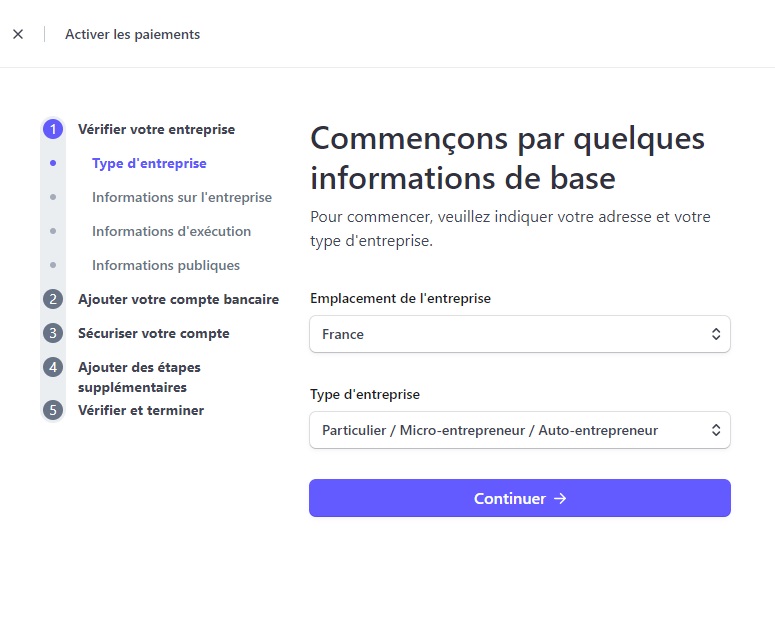Open Sécuriser votre compte section

coord(154,333)
